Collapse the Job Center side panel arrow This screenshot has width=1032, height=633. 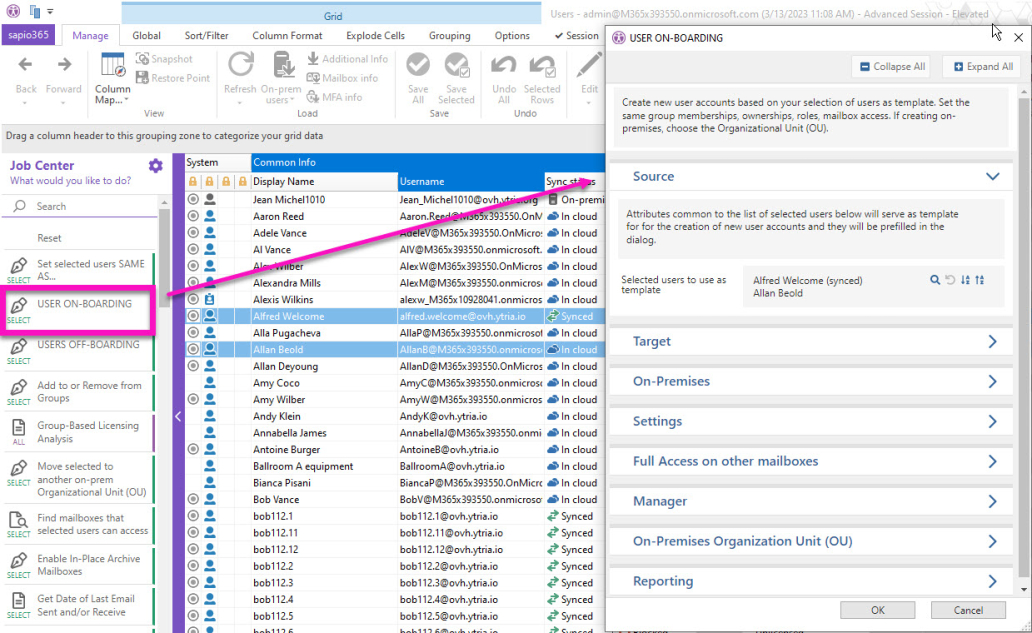click(x=178, y=416)
